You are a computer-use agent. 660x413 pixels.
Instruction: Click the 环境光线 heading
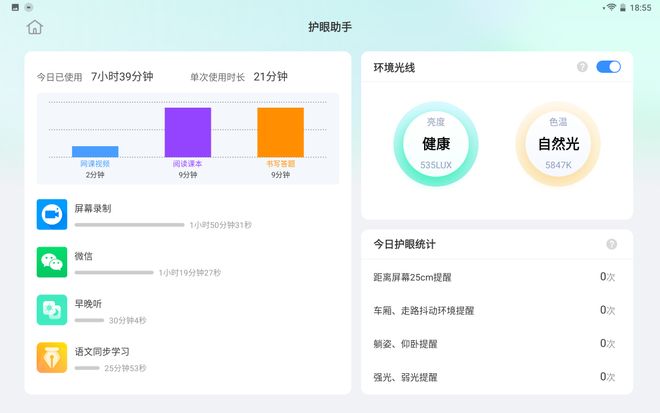[x=394, y=67]
